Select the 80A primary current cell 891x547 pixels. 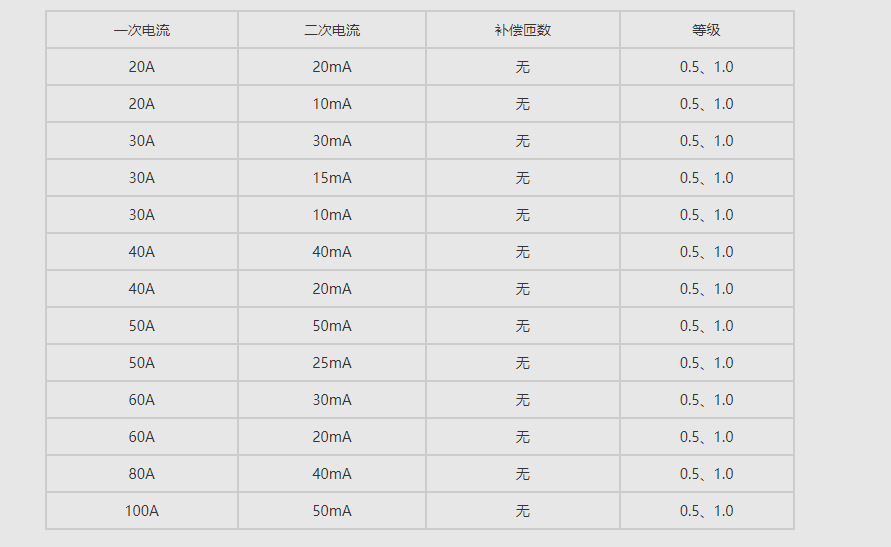[141, 474]
